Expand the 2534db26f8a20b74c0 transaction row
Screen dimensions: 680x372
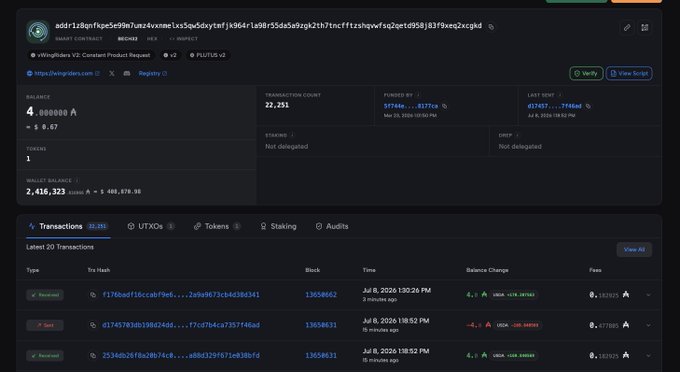[x=648, y=356]
